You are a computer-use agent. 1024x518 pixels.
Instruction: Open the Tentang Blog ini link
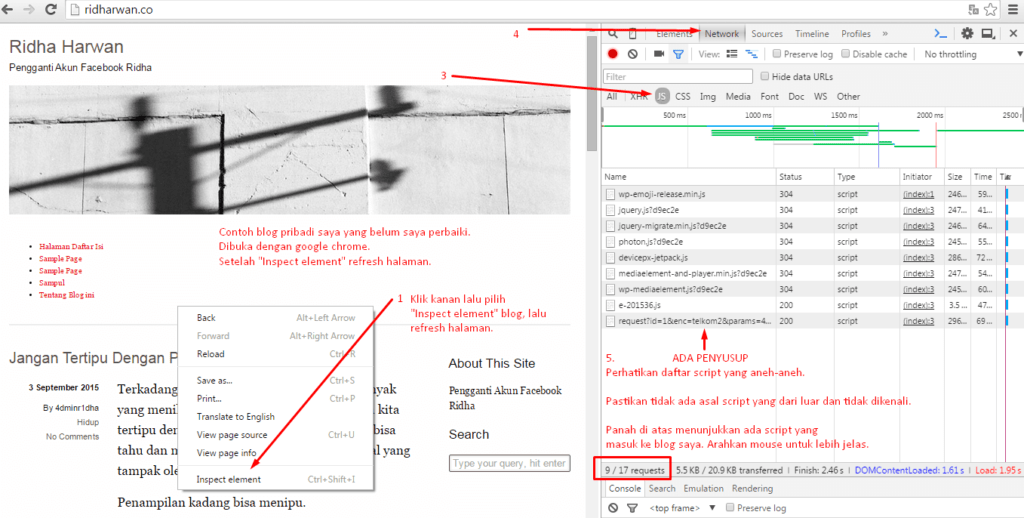pos(67,295)
